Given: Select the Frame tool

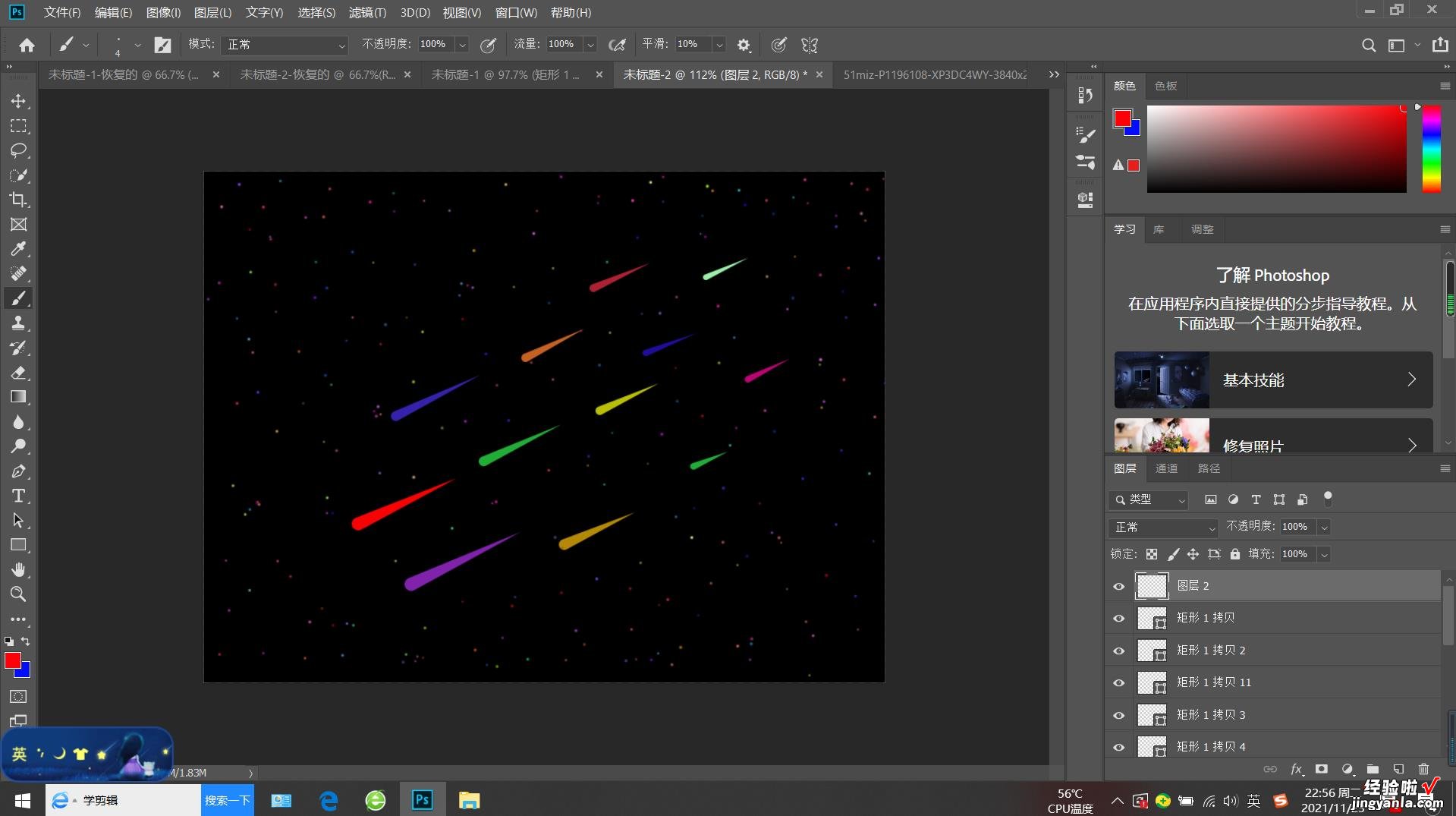Looking at the screenshot, I should pos(18,225).
